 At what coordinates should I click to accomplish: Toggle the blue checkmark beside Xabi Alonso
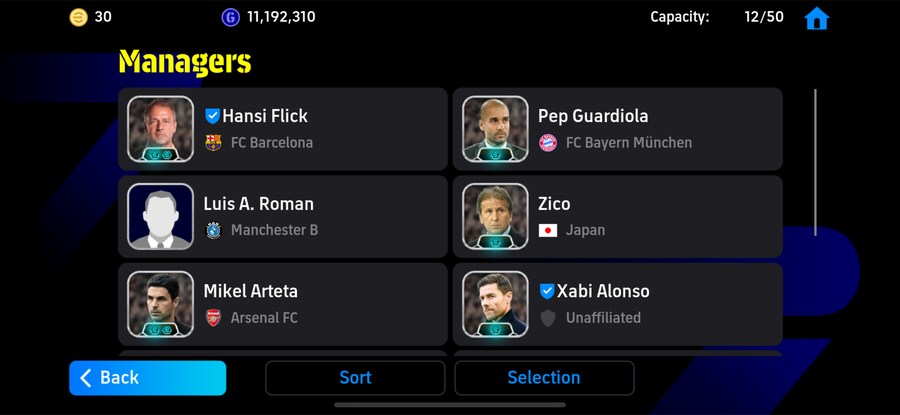[x=547, y=291]
